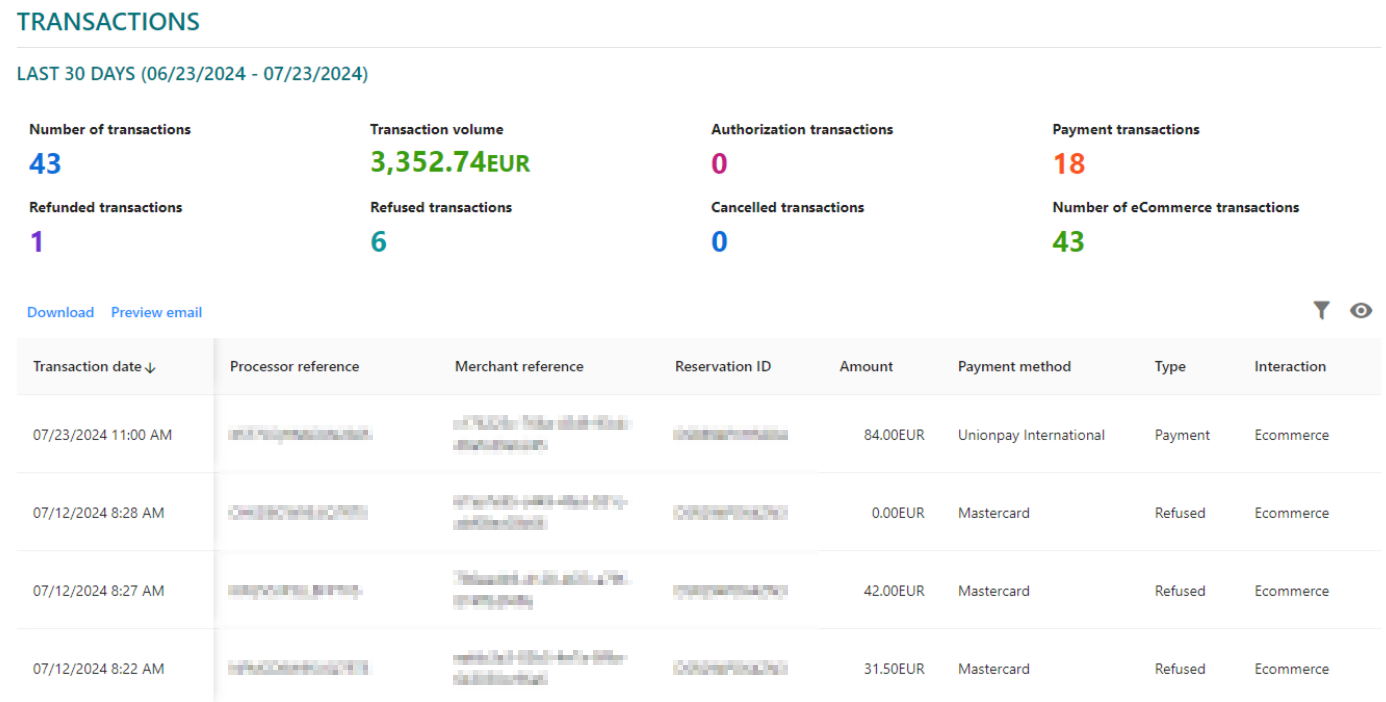This screenshot has height=702, width=1386.
Task: Open the Download link
Action: tap(60, 312)
